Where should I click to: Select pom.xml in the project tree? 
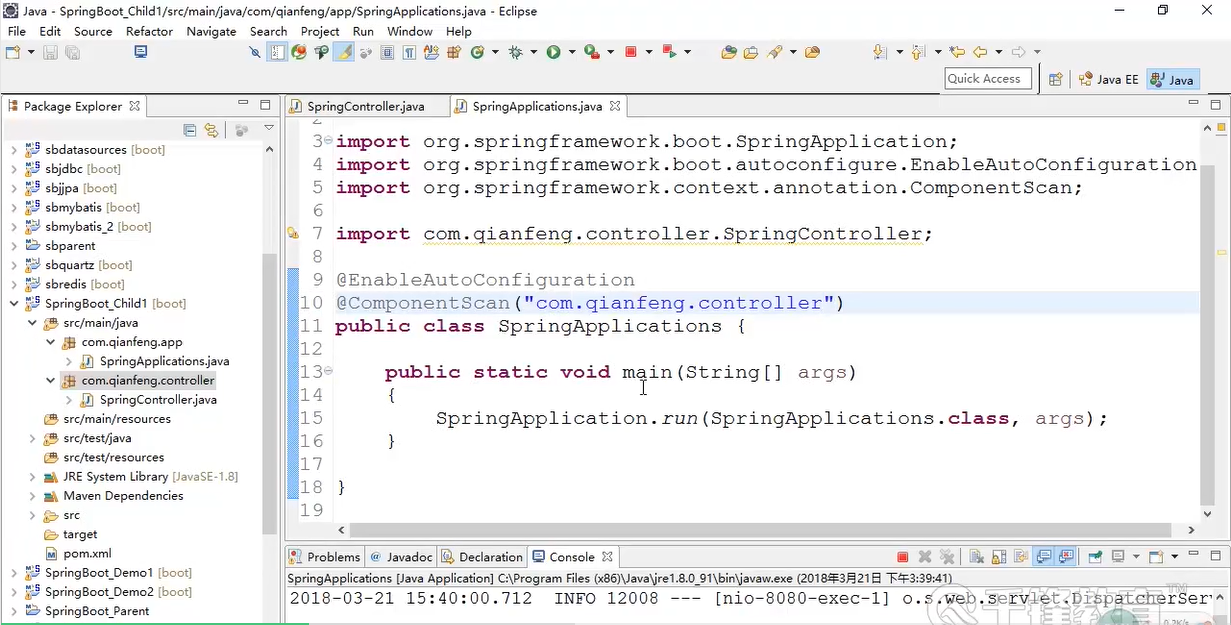pyautogui.click(x=87, y=553)
